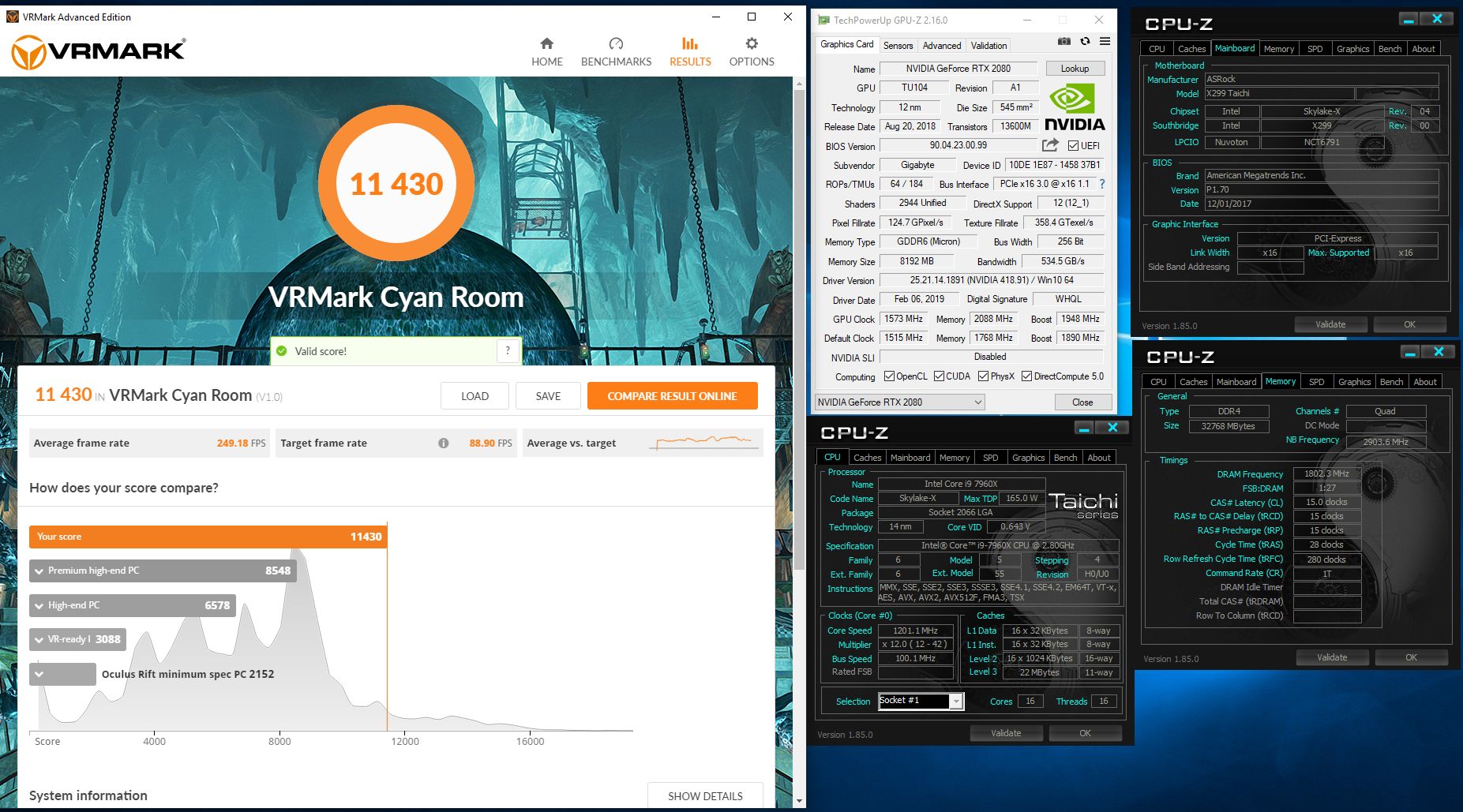1463x812 pixels.
Task: Click Lookup button in GPU-Z
Action: [1075, 69]
